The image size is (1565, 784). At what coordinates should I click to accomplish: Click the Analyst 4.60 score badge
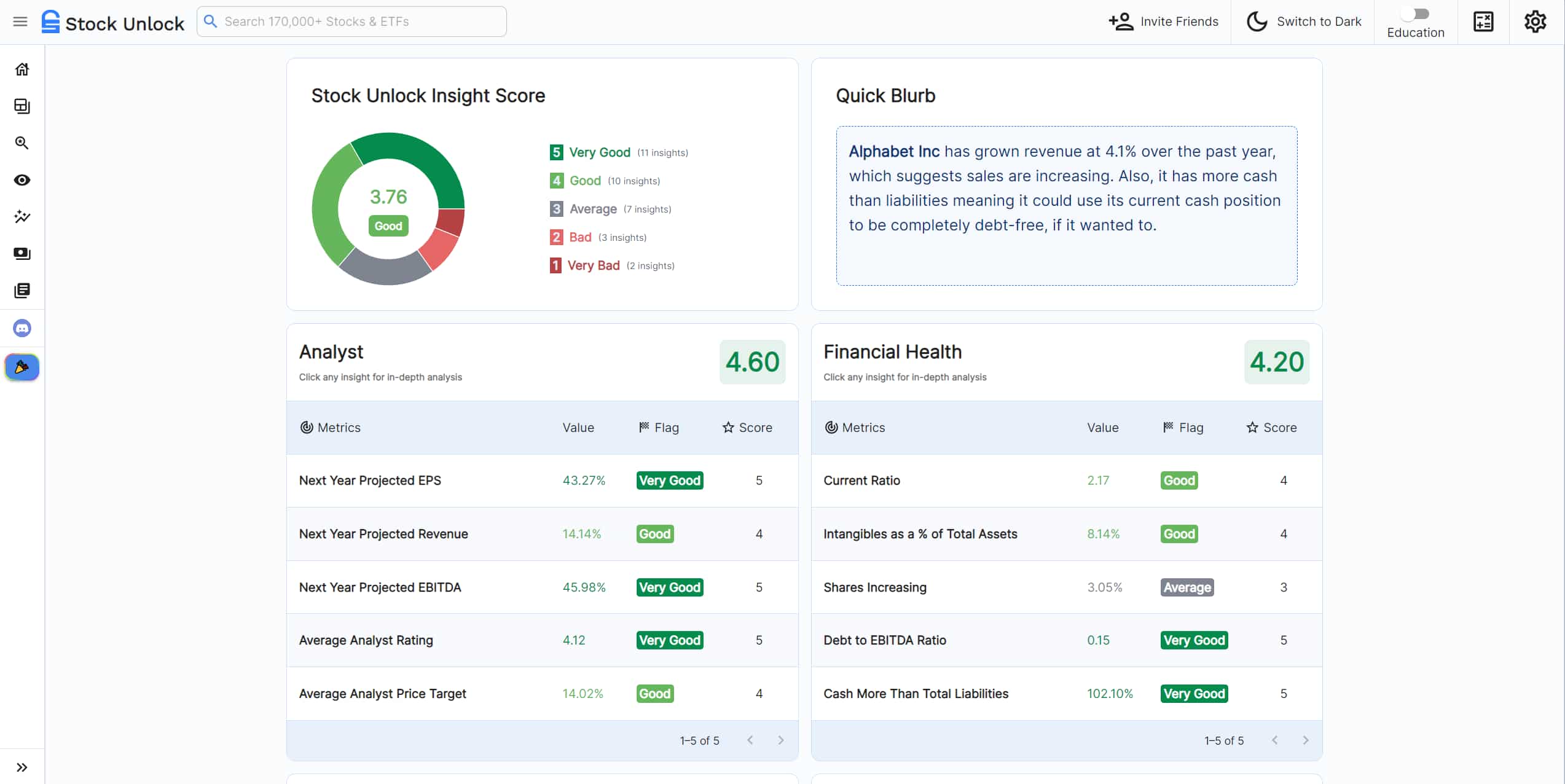[752, 363]
